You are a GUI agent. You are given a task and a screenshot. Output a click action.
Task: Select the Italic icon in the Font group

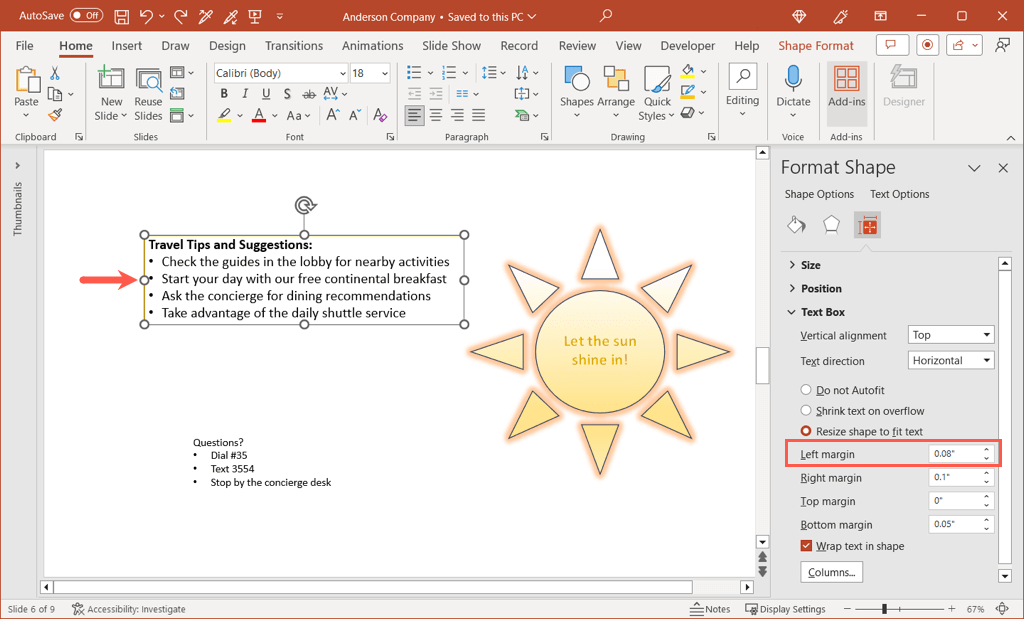[x=243, y=93]
